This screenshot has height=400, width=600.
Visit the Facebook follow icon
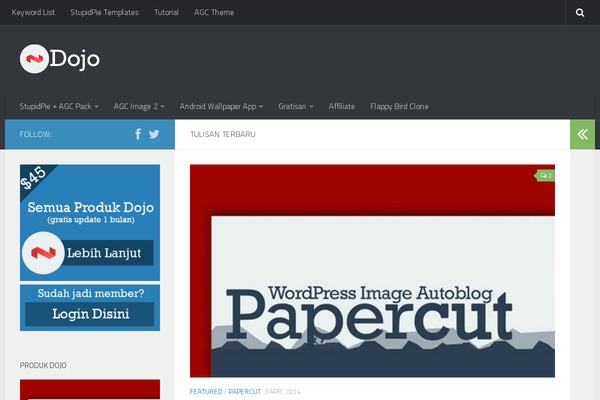pos(138,134)
